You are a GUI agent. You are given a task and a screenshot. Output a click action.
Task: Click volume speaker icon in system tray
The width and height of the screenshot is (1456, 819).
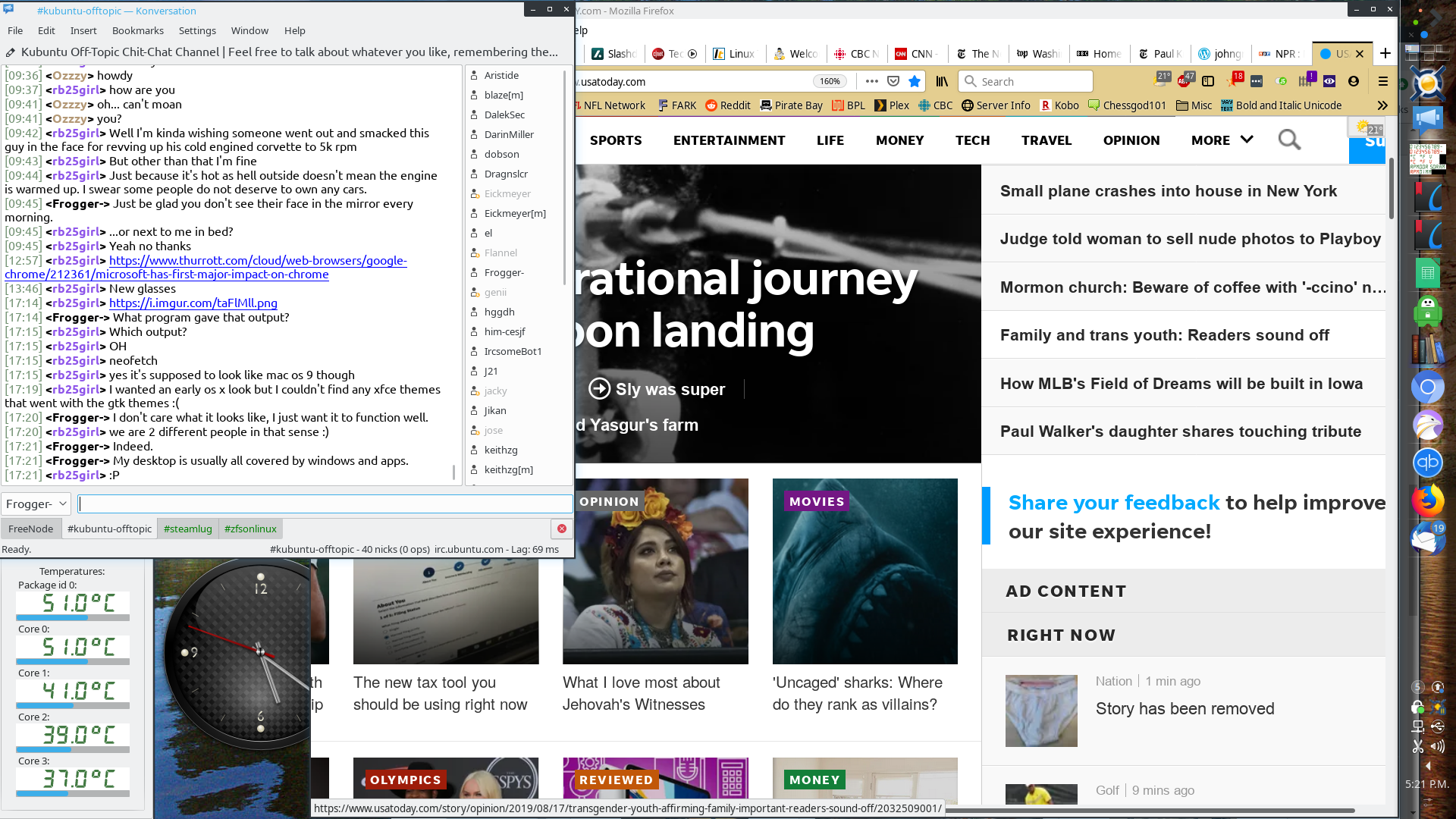(x=1437, y=746)
